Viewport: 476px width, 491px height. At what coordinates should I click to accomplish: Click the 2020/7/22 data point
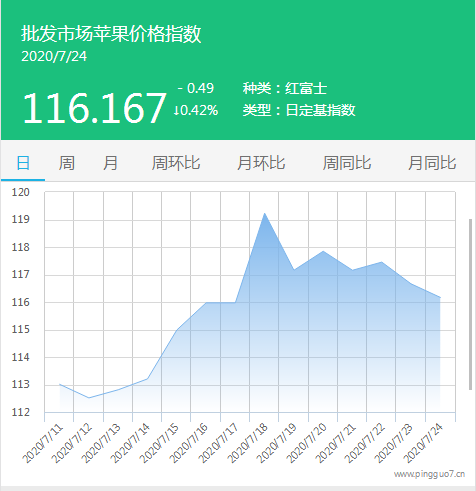[x=381, y=262]
